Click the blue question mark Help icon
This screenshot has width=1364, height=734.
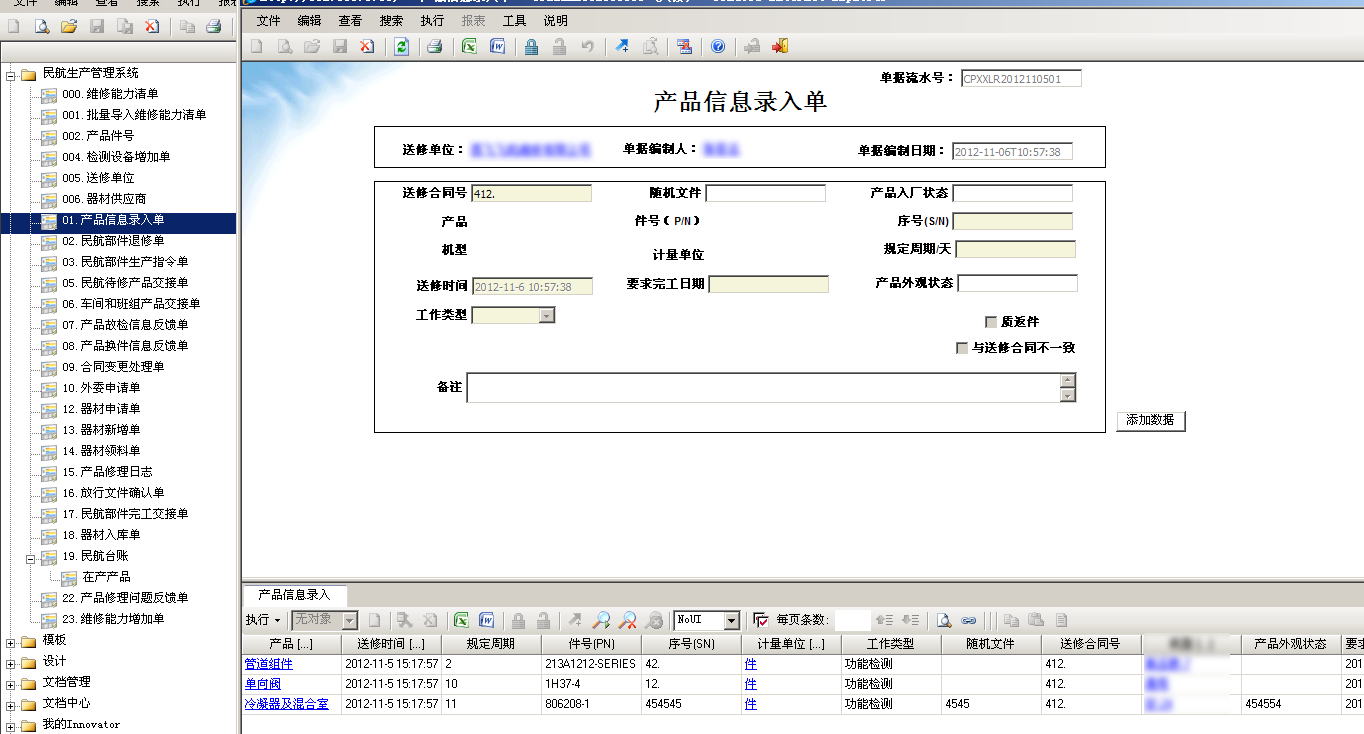coord(717,46)
